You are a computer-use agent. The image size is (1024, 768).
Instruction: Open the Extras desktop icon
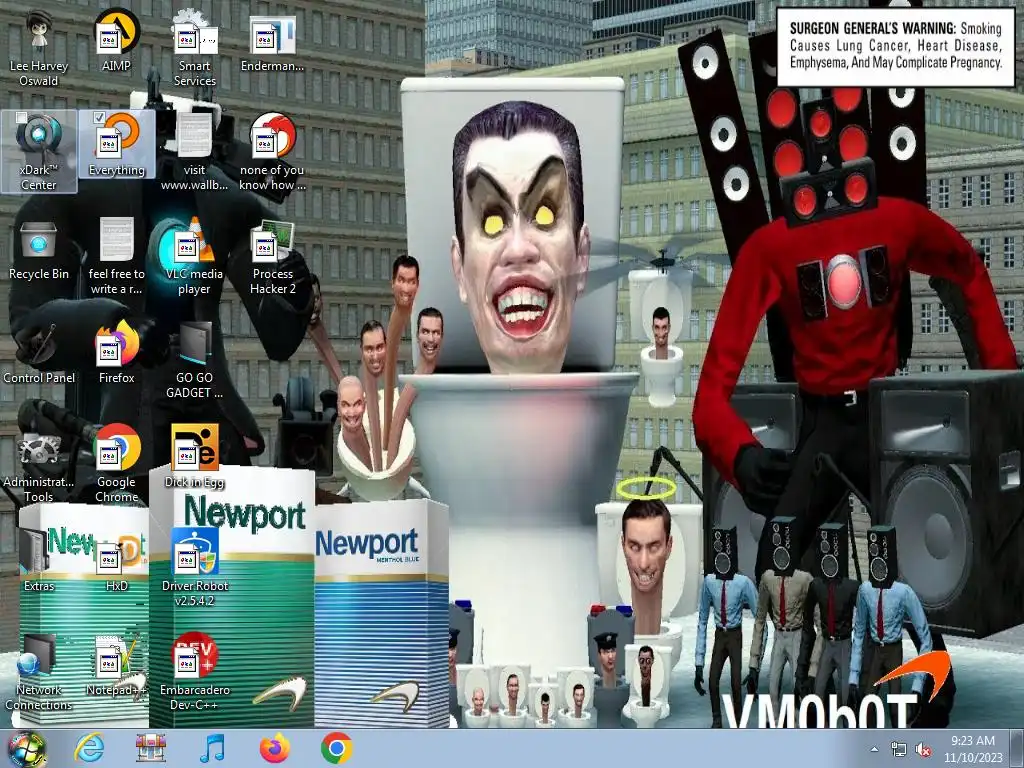click(39, 560)
